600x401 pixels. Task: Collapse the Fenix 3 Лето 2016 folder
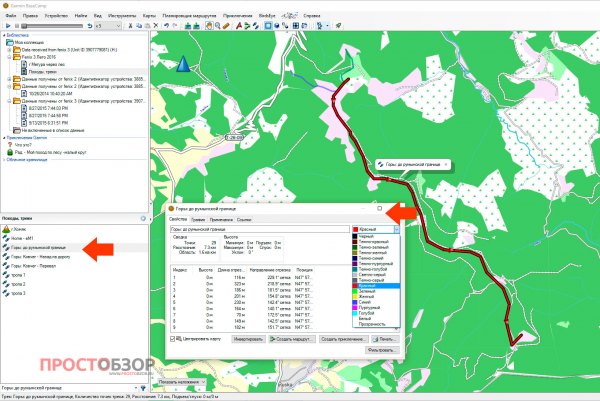[x=9, y=57]
